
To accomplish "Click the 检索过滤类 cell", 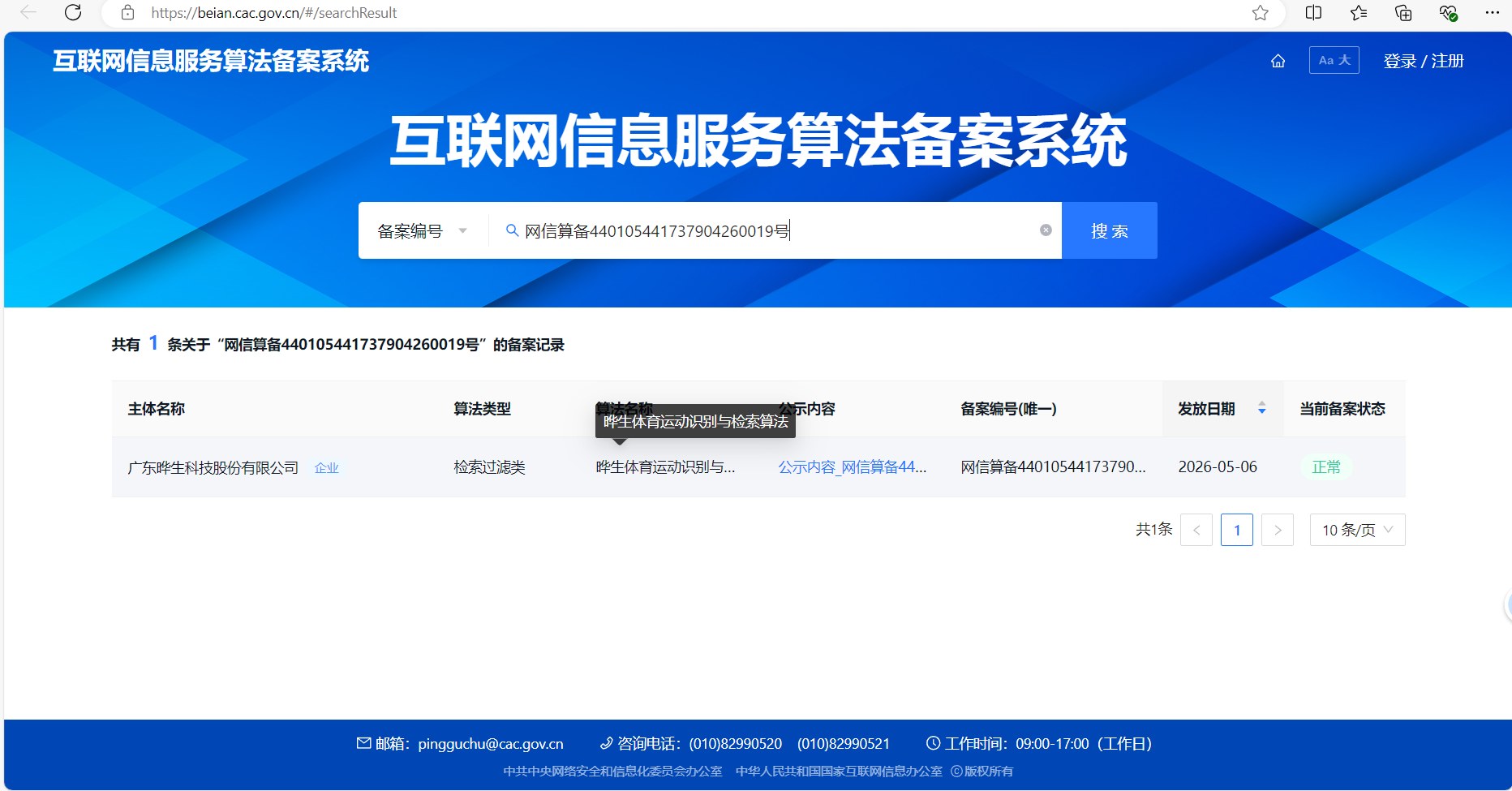I will point(489,467).
